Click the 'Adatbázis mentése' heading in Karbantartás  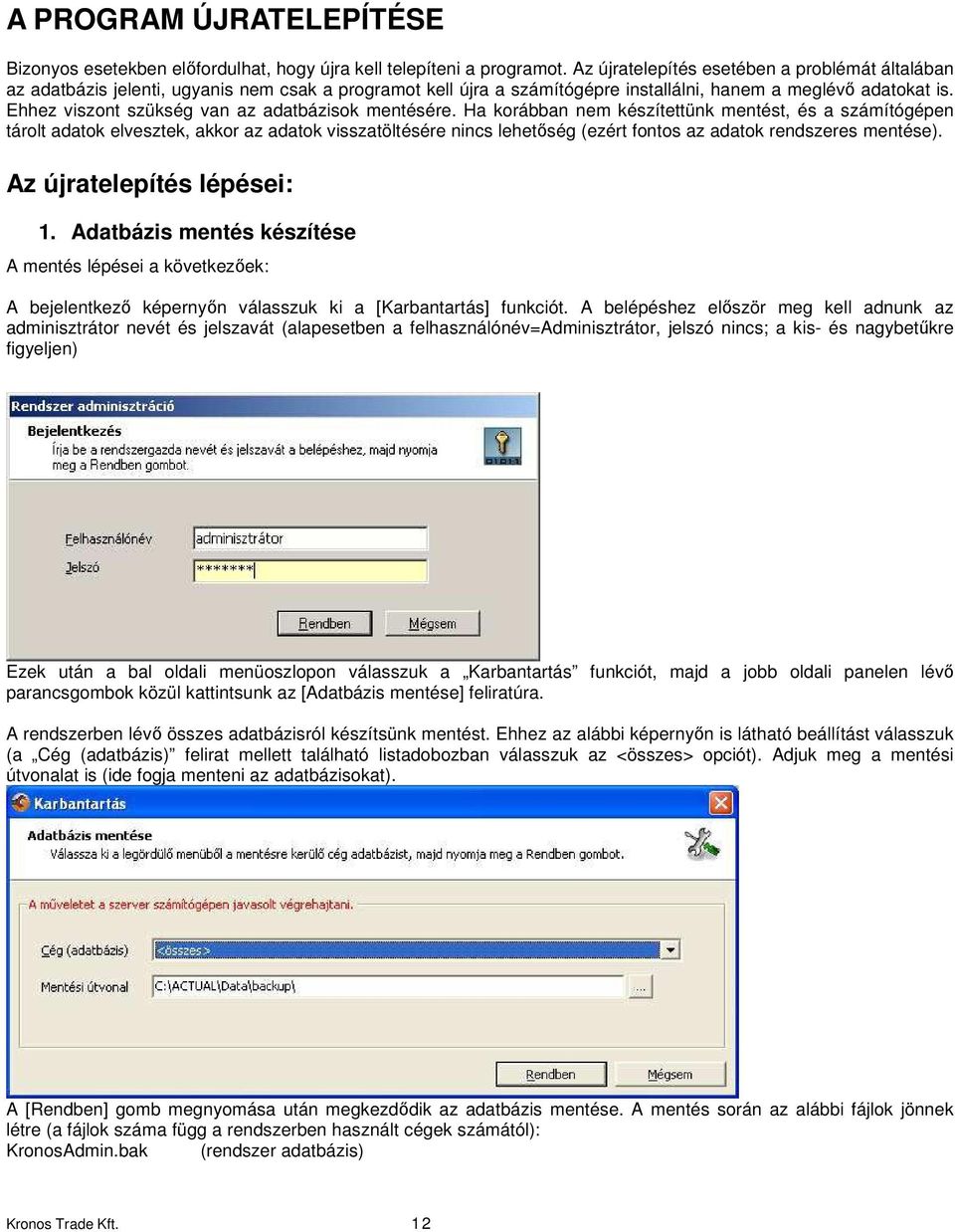[90, 835]
